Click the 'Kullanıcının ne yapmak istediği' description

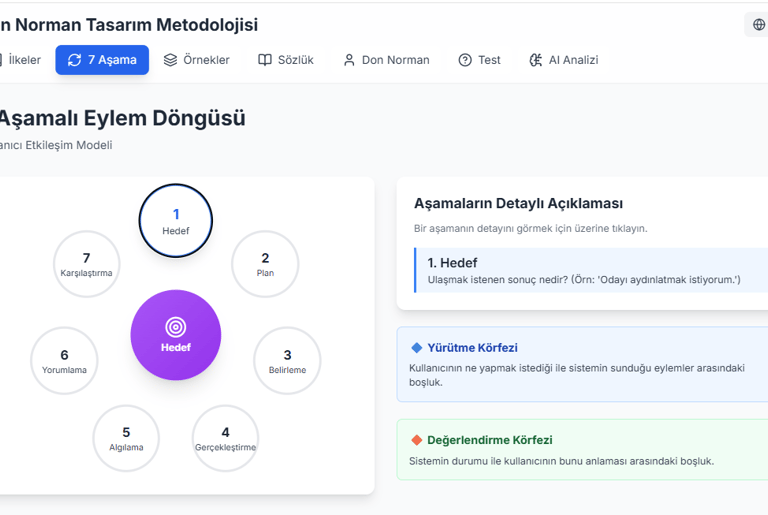click(x=577, y=375)
